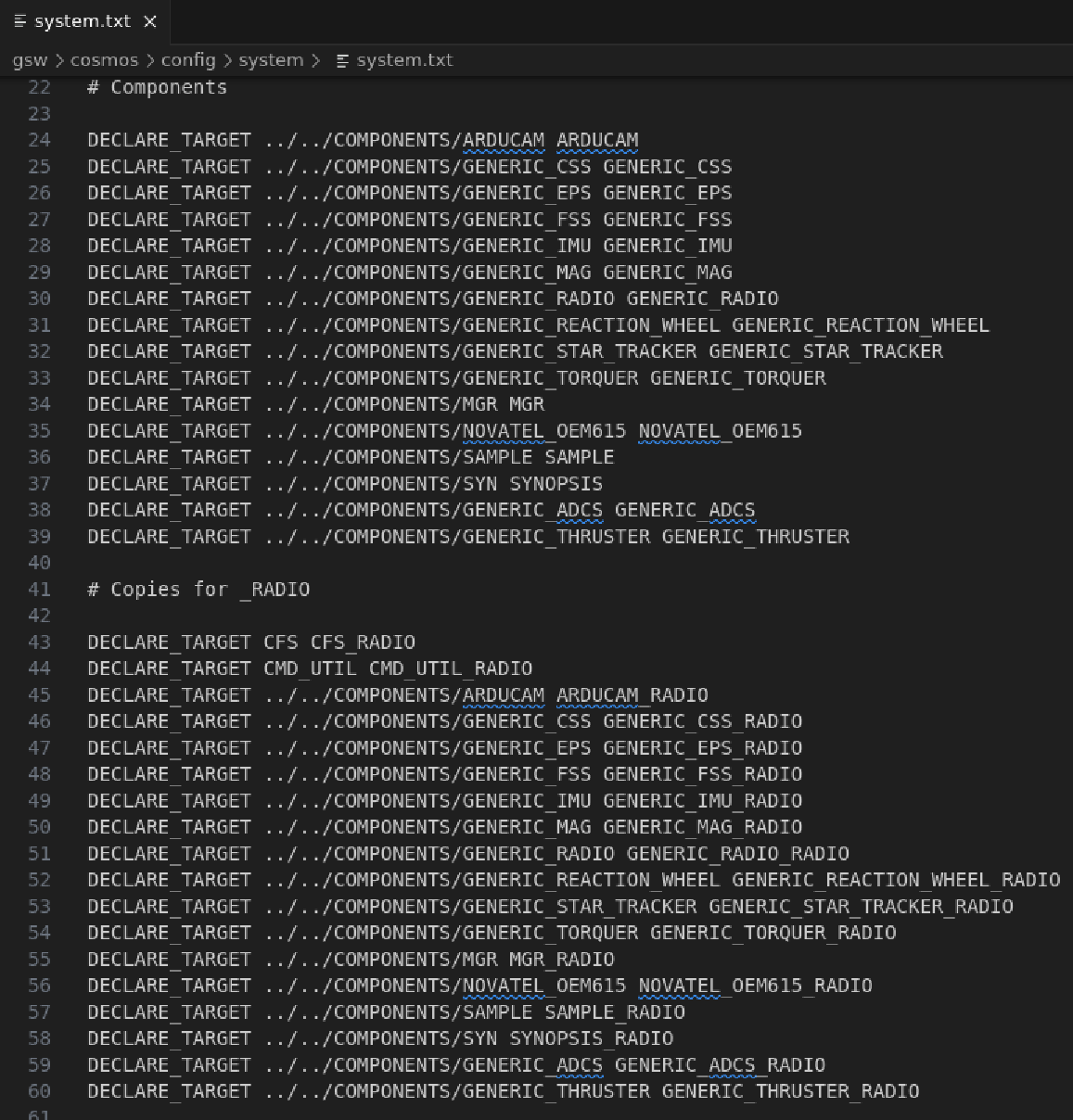This screenshot has width=1073, height=1120.
Task: Click GENERIC_CSS_RADIO on line 46
Action: coord(703,721)
